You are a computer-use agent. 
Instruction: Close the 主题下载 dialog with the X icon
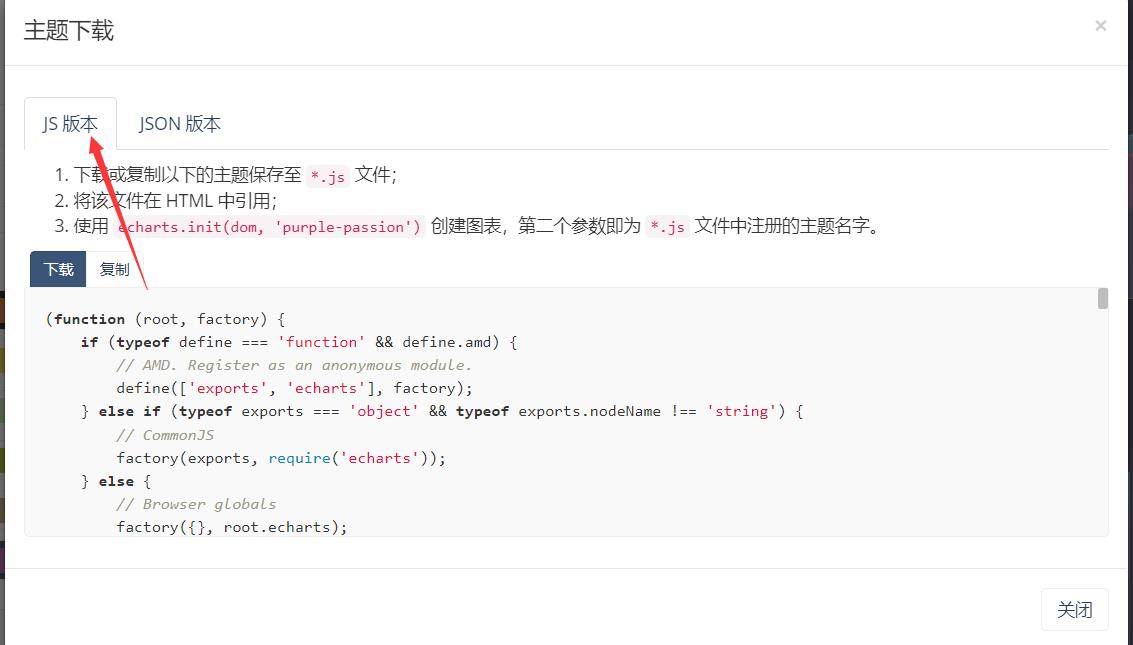click(1100, 26)
